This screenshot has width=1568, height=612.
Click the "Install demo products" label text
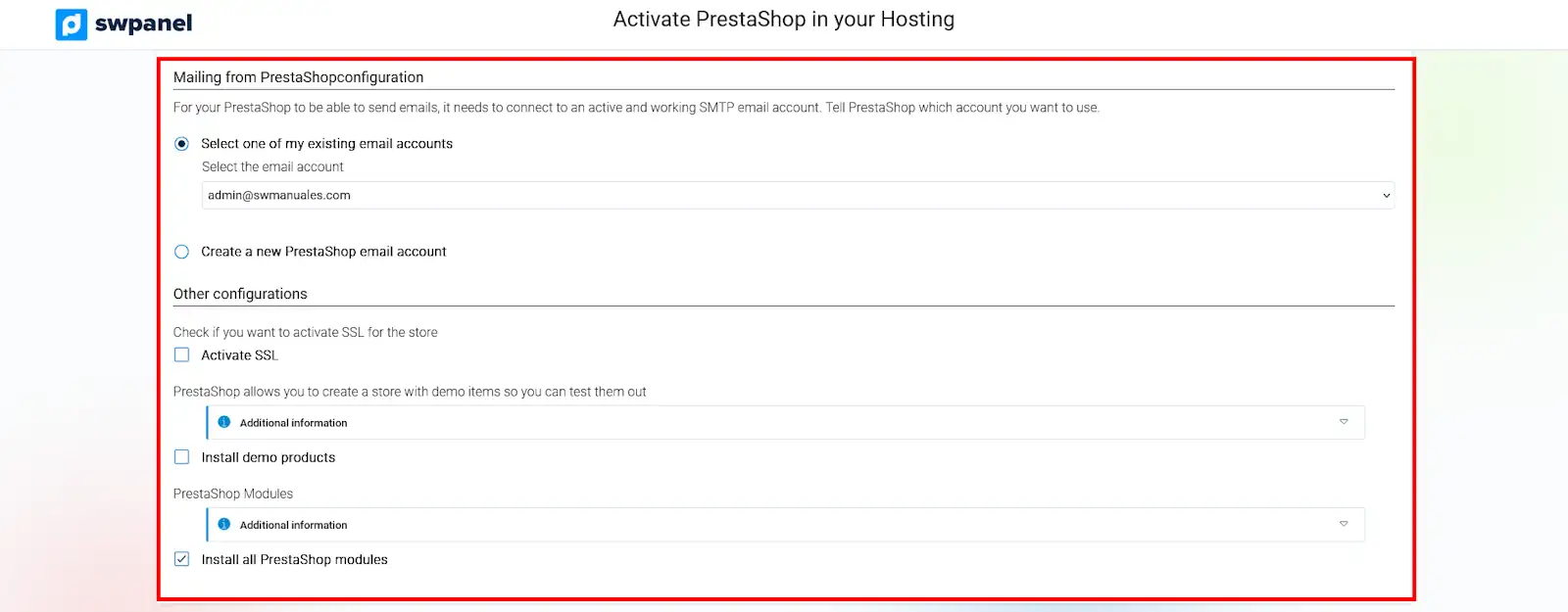pos(268,457)
